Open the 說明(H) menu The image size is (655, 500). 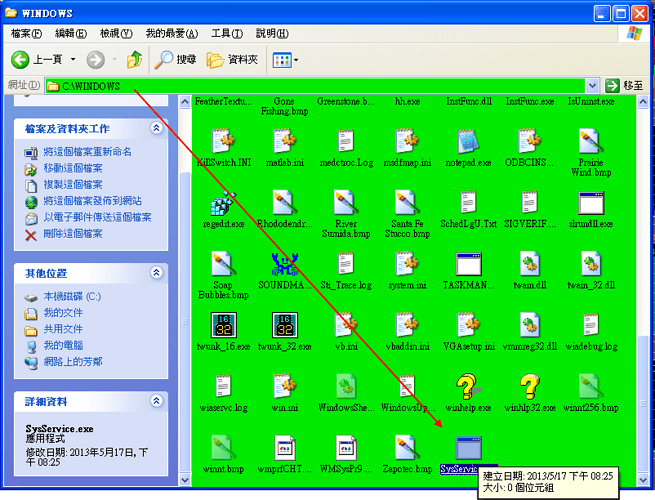[272, 33]
